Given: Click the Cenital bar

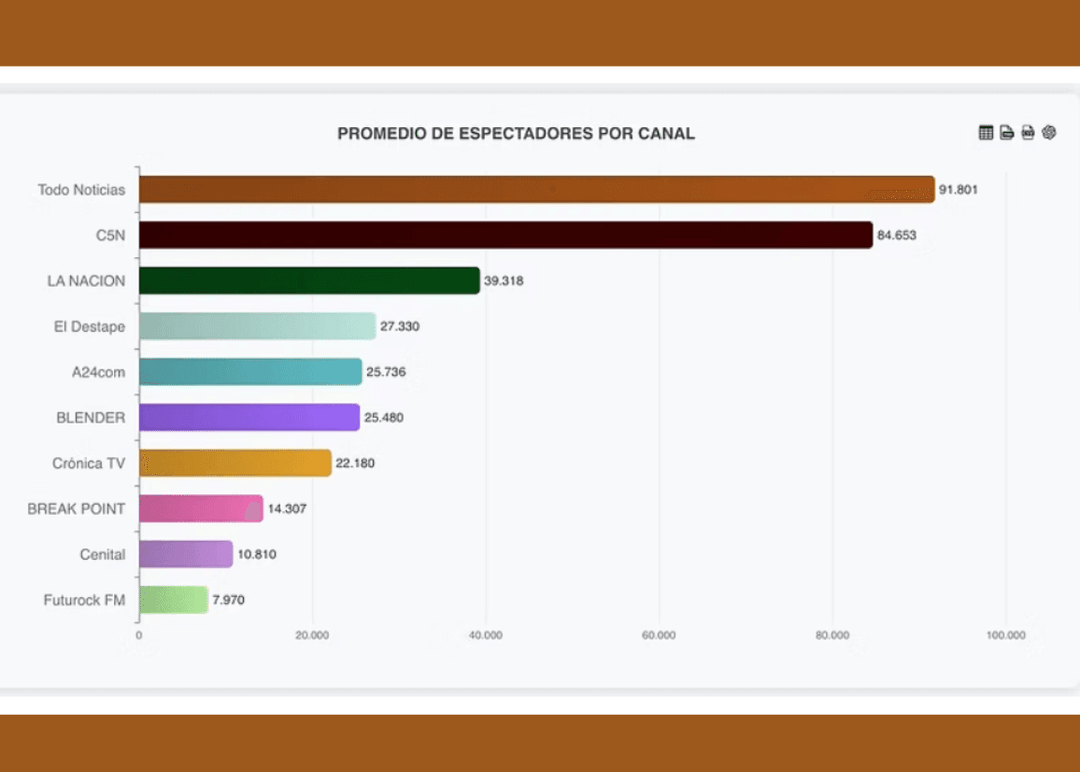Looking at the screenshot, I should click(185, 554).
